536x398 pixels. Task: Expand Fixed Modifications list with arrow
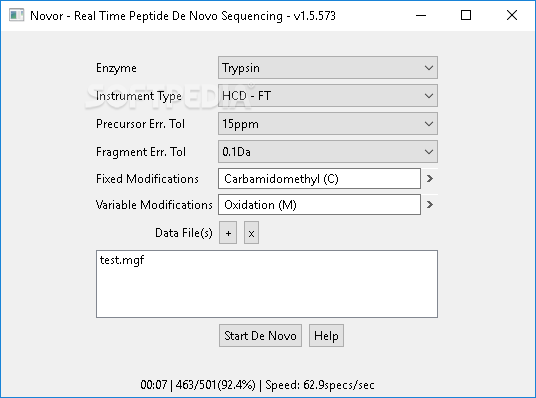click(x=430, y=178)
